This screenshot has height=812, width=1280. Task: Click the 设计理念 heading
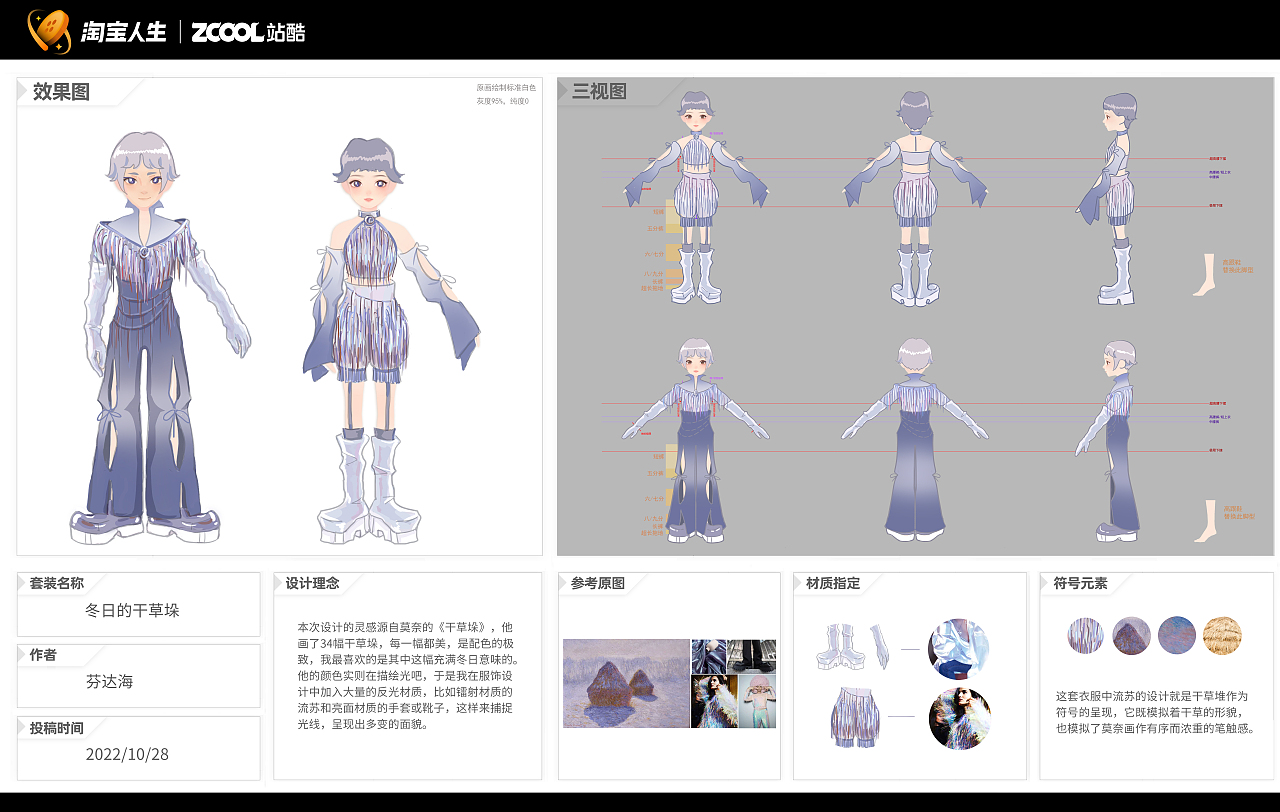point(312,583)
